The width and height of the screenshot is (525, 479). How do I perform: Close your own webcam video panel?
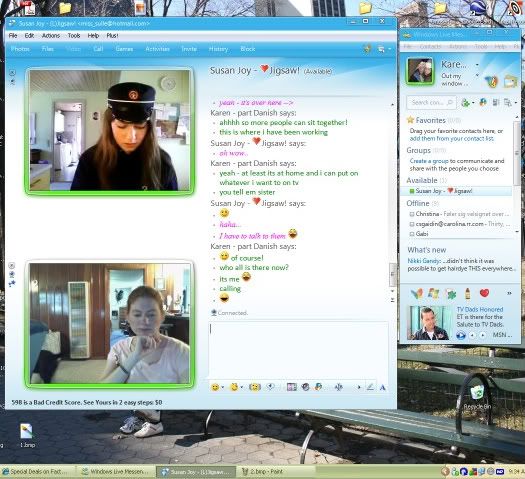12,266
